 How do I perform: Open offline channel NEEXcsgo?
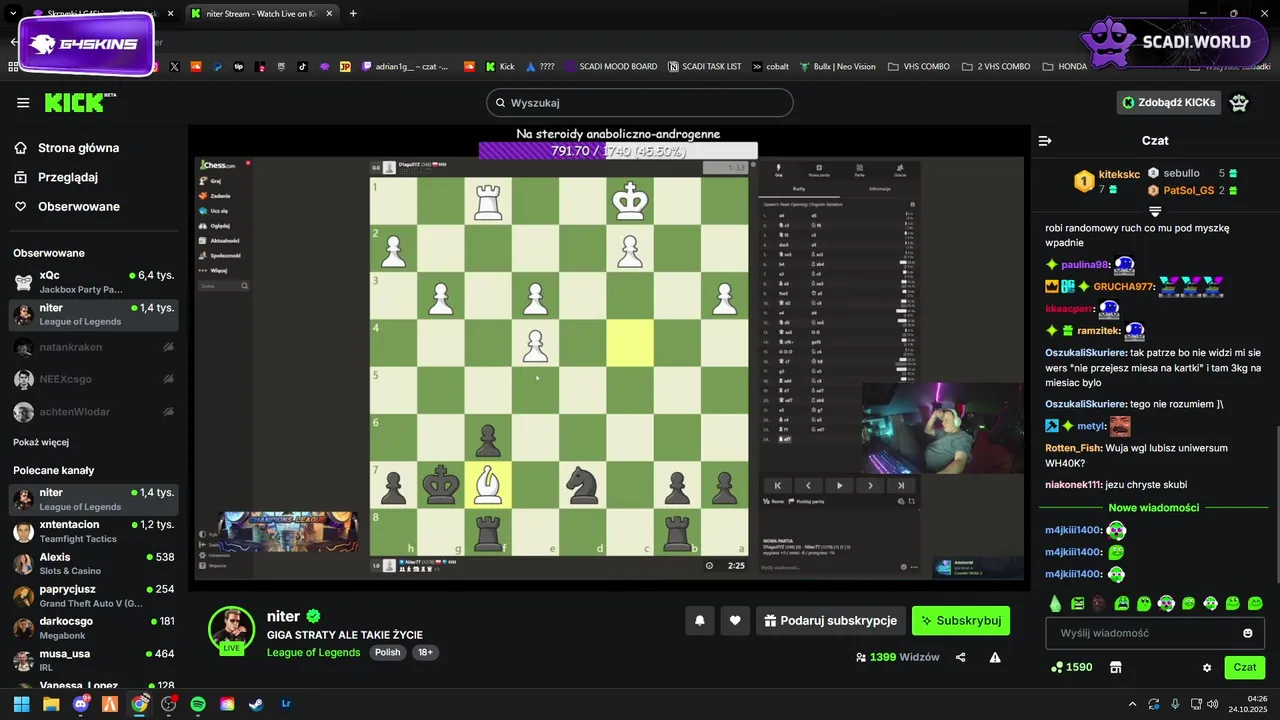coord(94,379)
